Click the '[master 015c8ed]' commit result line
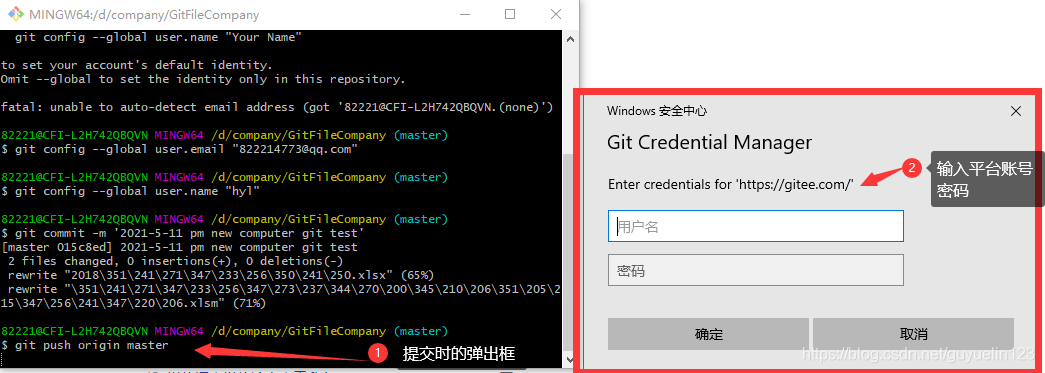 (179, 247)
